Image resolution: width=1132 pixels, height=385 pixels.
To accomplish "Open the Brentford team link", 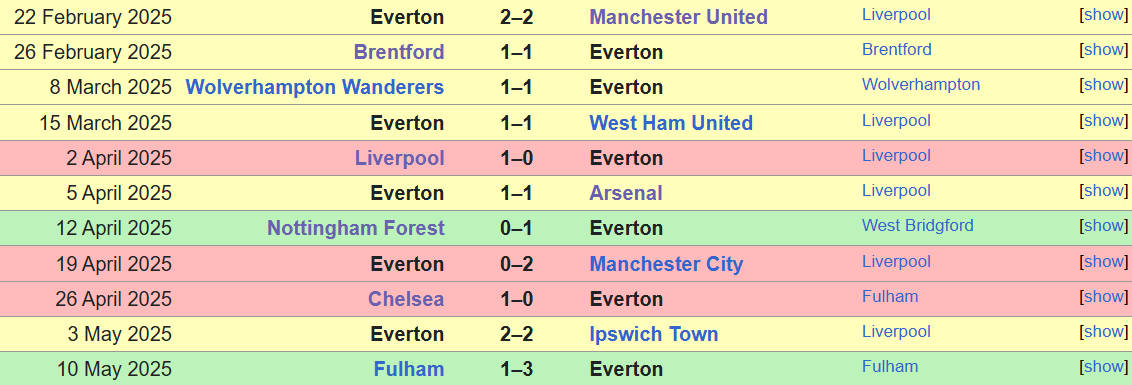I will 399,52.
